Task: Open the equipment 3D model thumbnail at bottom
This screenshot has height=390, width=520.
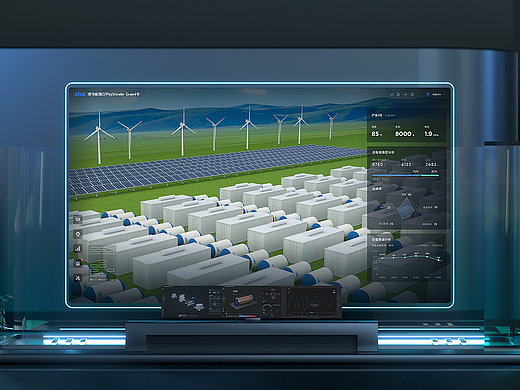Action: pyautogui.click(x=192, y=302)
